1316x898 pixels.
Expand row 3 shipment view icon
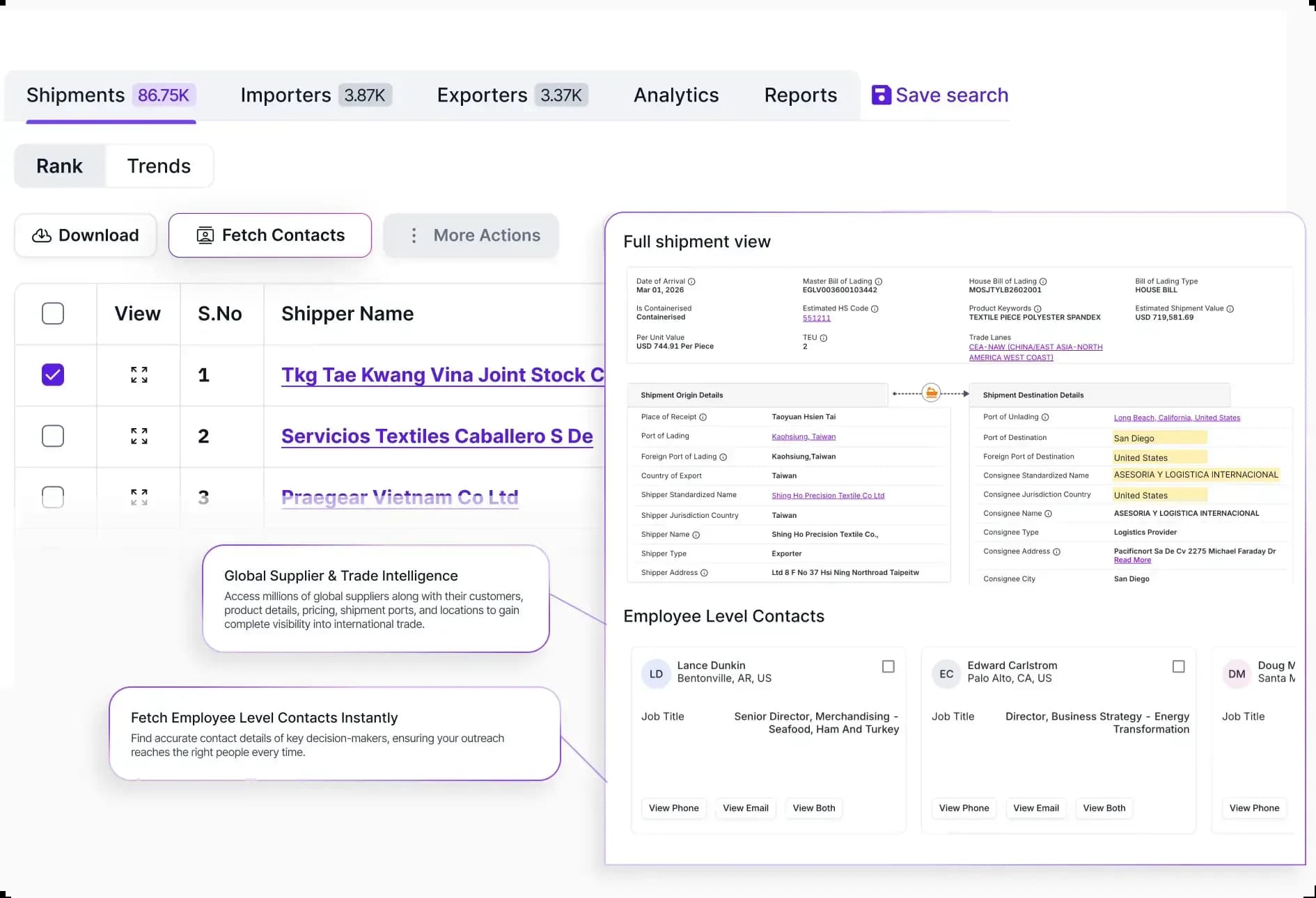[139, 497]
